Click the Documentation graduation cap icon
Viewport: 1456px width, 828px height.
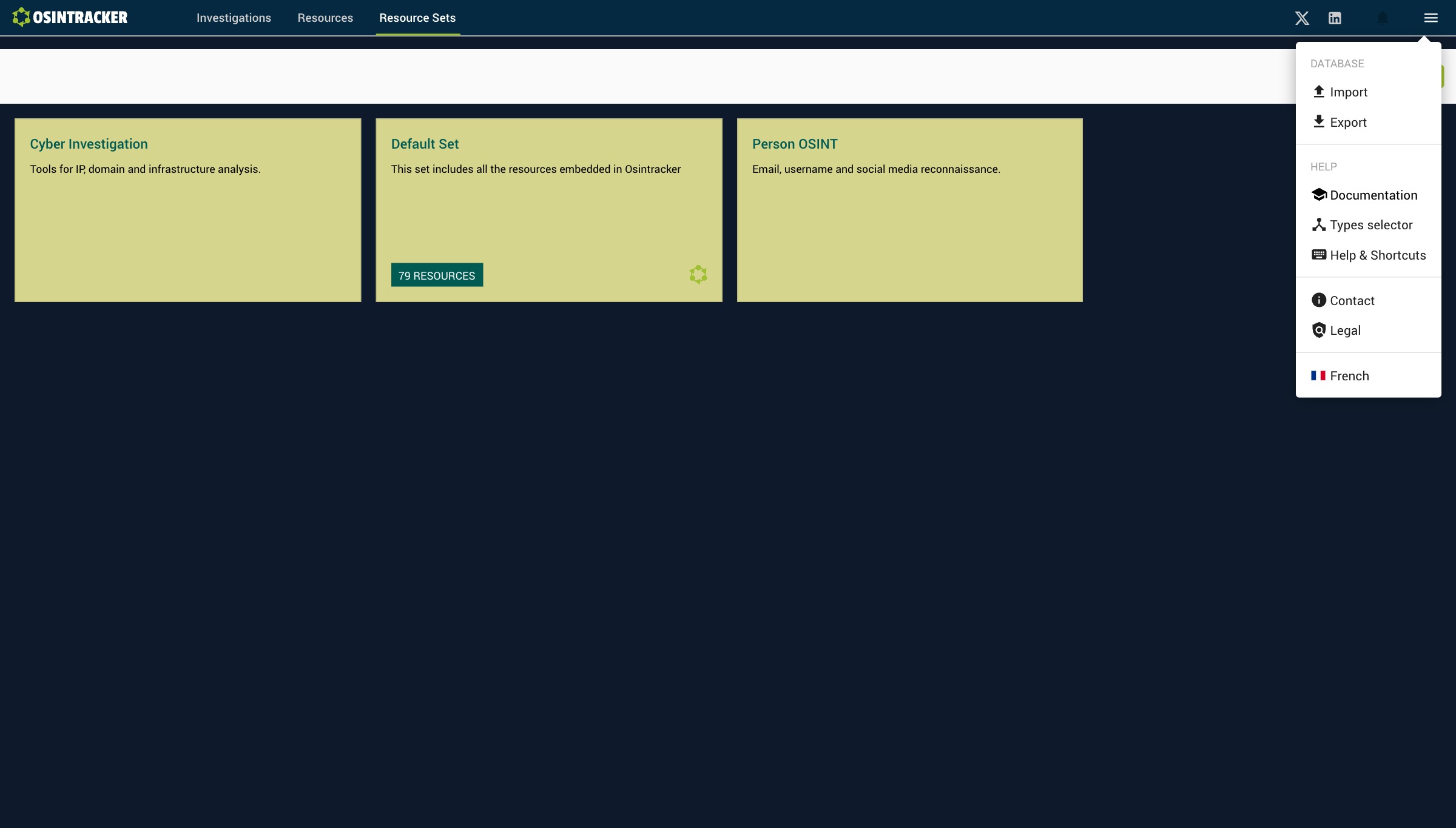tap(1318, 195)
